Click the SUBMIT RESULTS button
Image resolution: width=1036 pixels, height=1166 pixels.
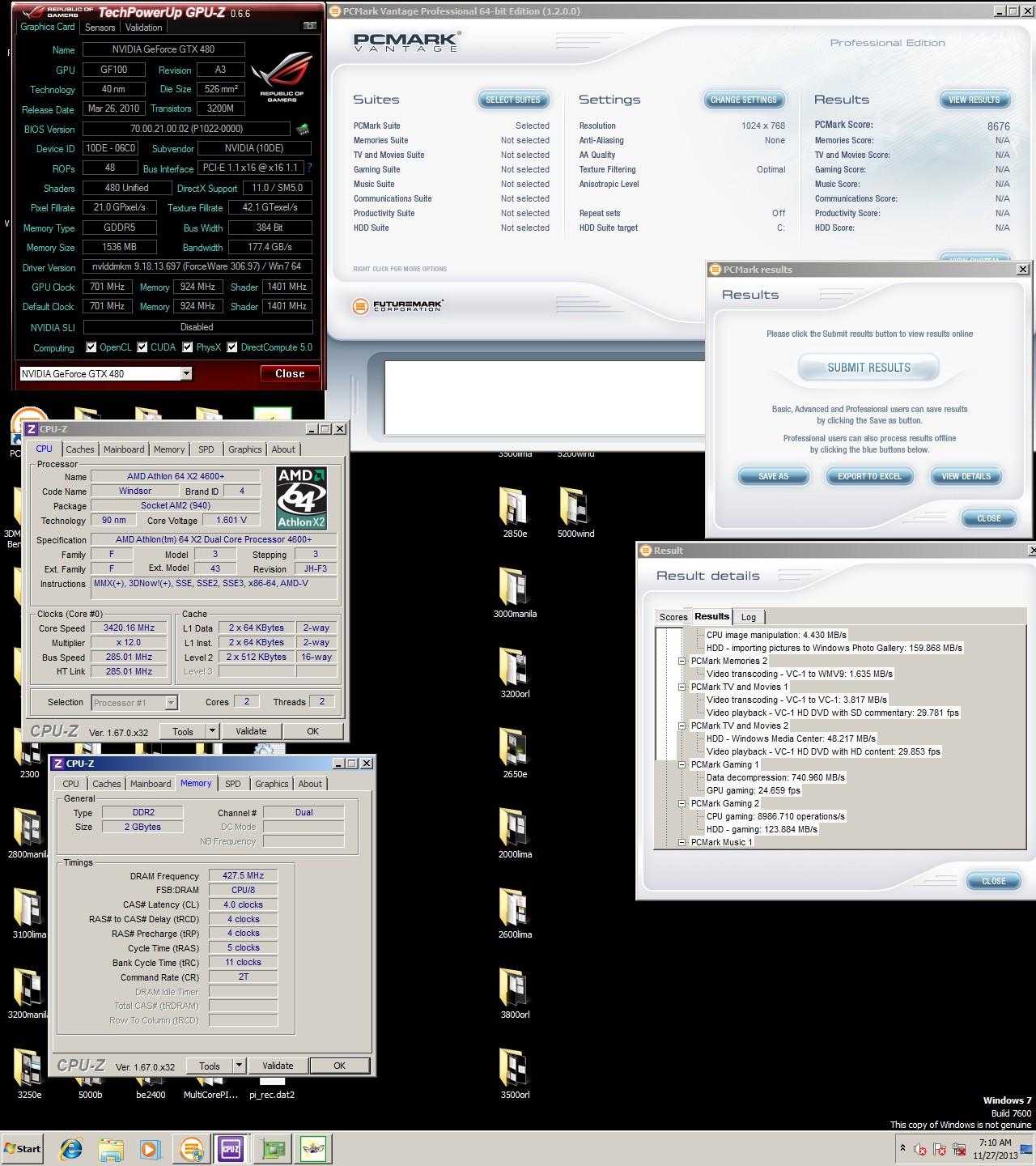pyautogui.click(x=868, y=368)
